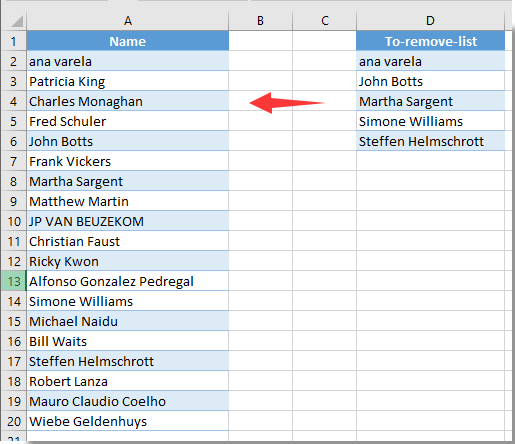Screen dimensions: 515x444
Task: Select cell containing JP VAN BEUZEKOM
Action: [x=128, y=221]
